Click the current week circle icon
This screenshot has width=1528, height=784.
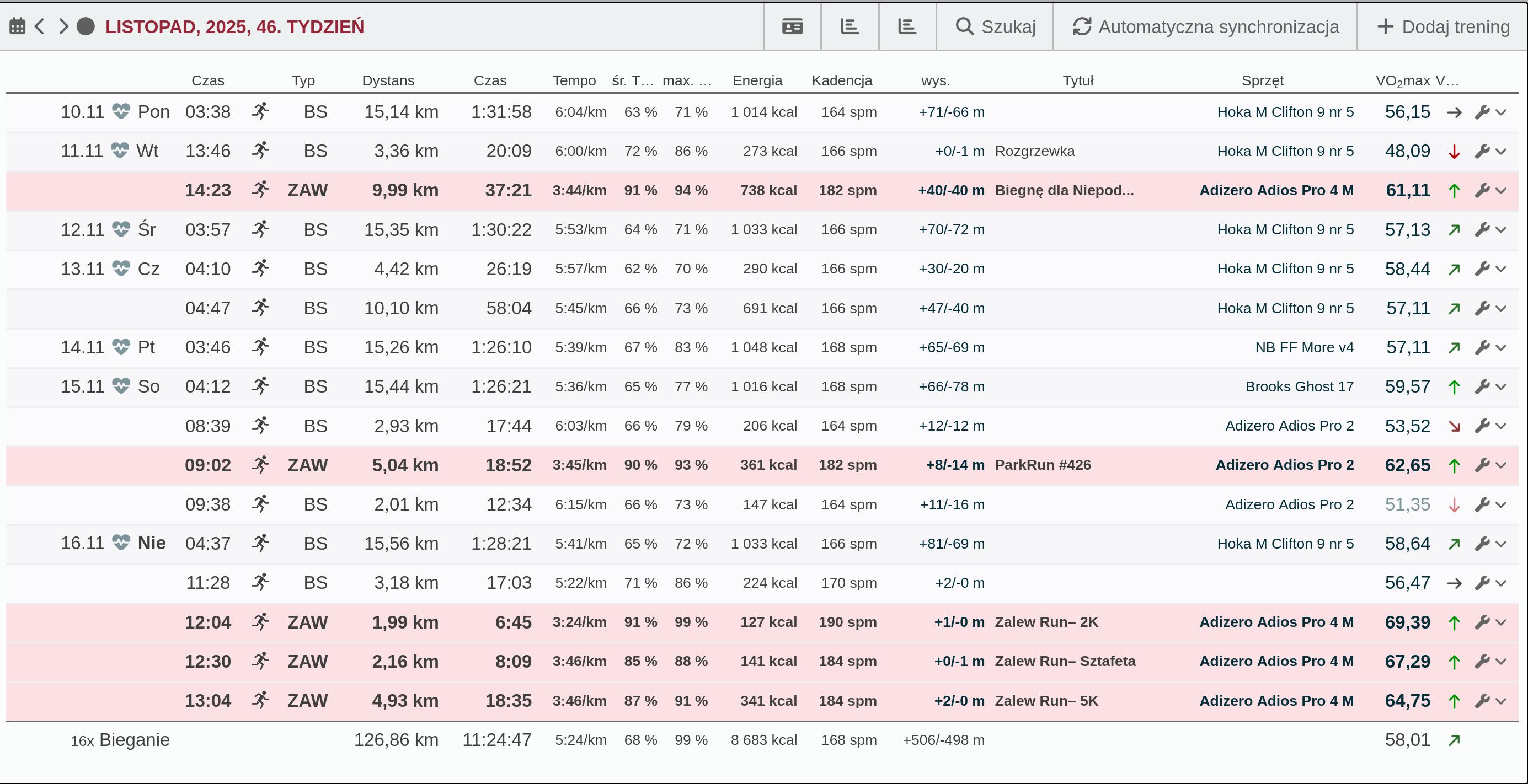point(86,26)
